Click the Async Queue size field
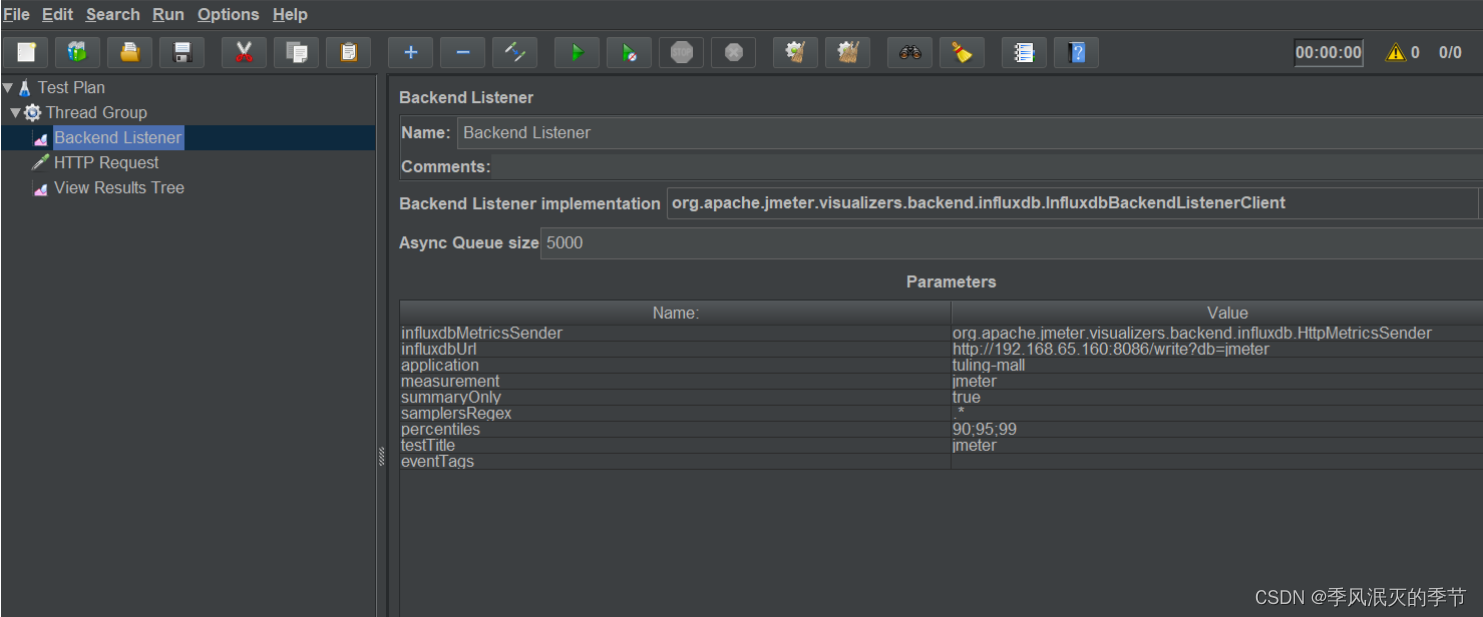 click(1011, 243)
